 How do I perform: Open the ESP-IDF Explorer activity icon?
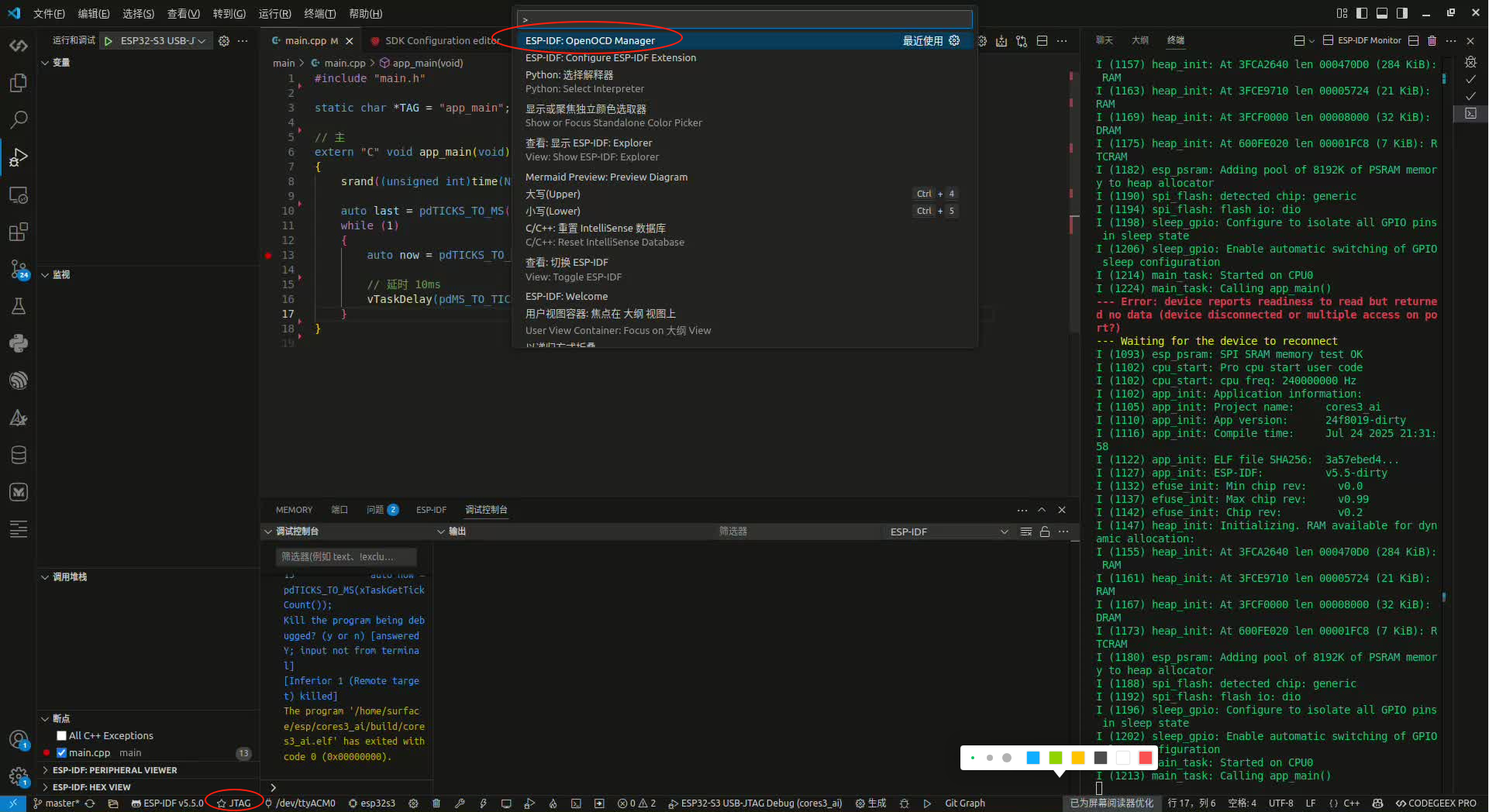(19, 380)
